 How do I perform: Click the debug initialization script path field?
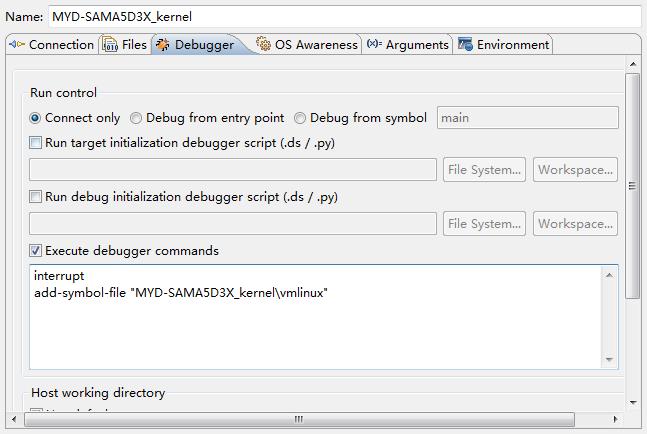point(233,224)
